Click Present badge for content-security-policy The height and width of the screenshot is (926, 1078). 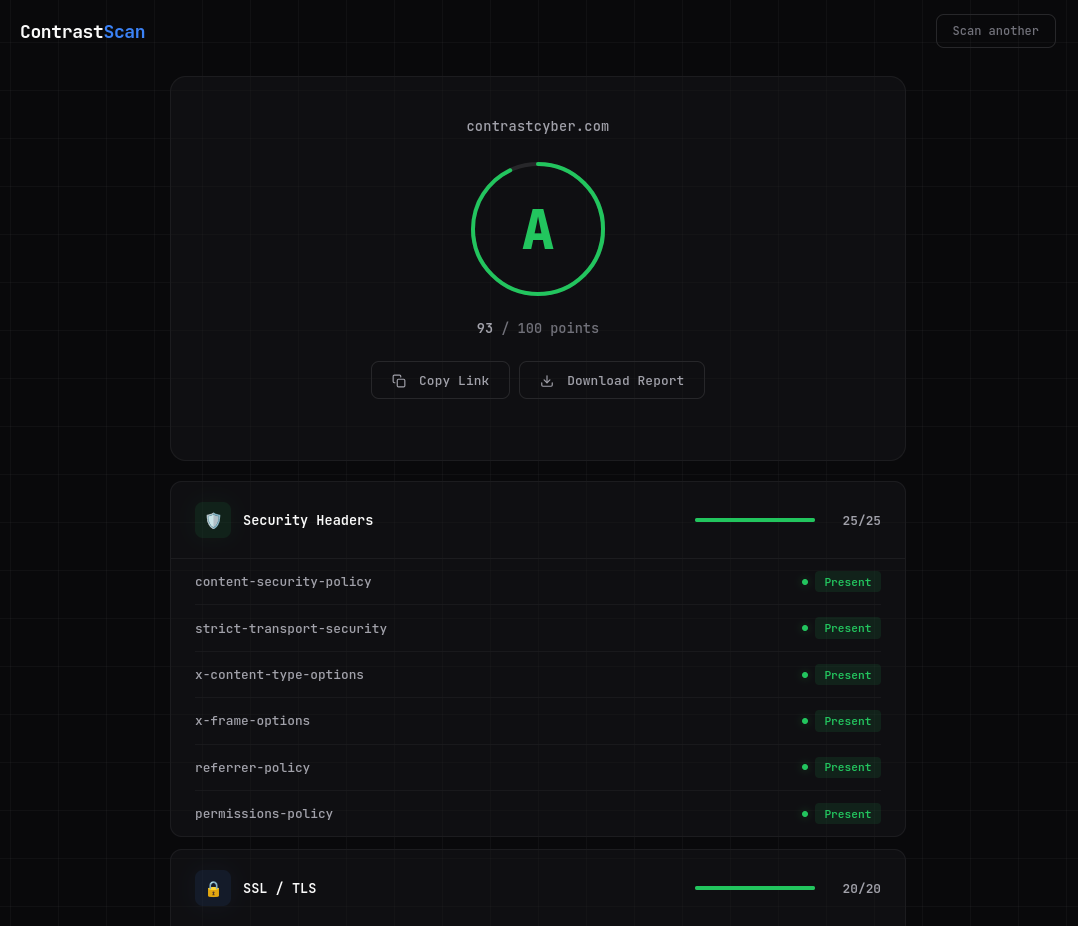tap(848, 582)
